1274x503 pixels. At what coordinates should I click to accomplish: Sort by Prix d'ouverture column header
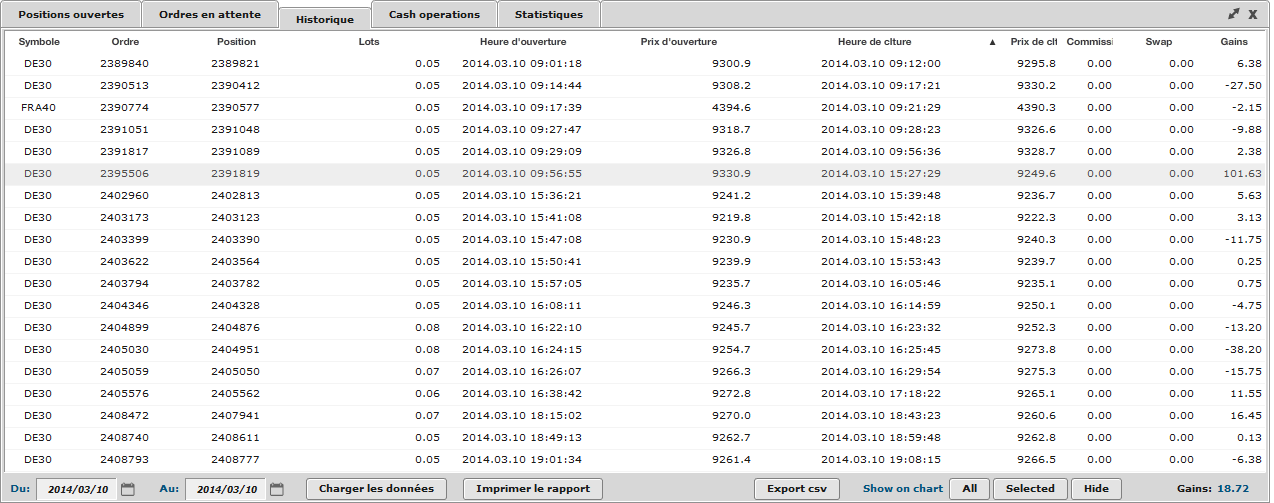point(679,42)
